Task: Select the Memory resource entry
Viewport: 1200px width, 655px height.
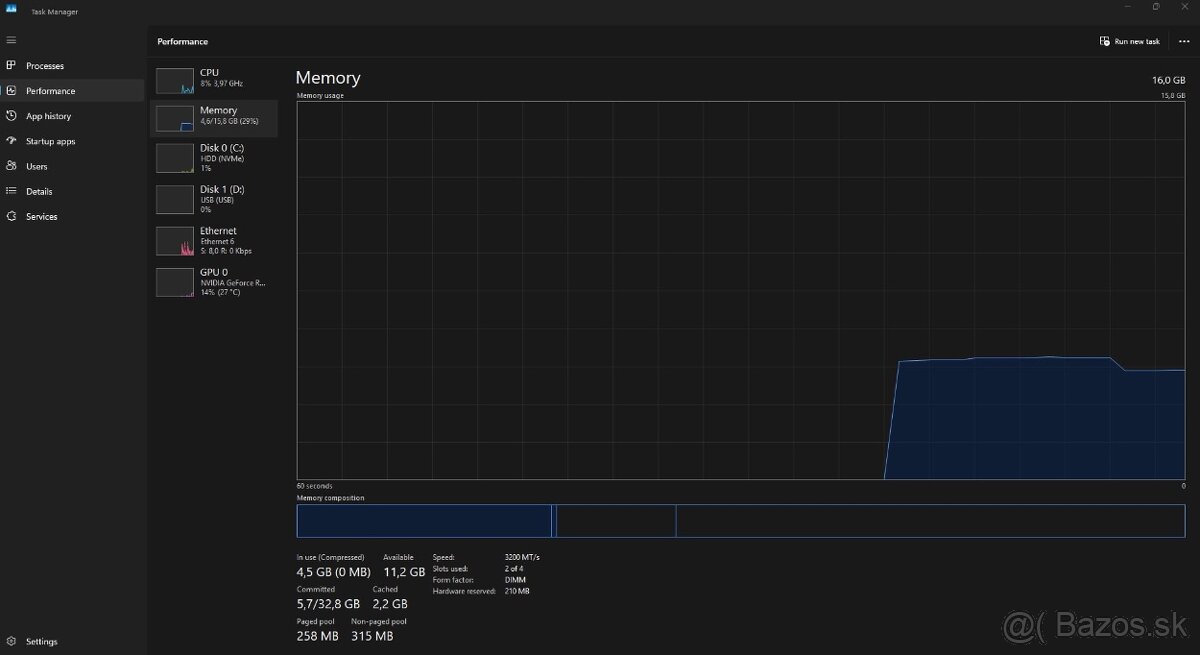Action: 214,116
